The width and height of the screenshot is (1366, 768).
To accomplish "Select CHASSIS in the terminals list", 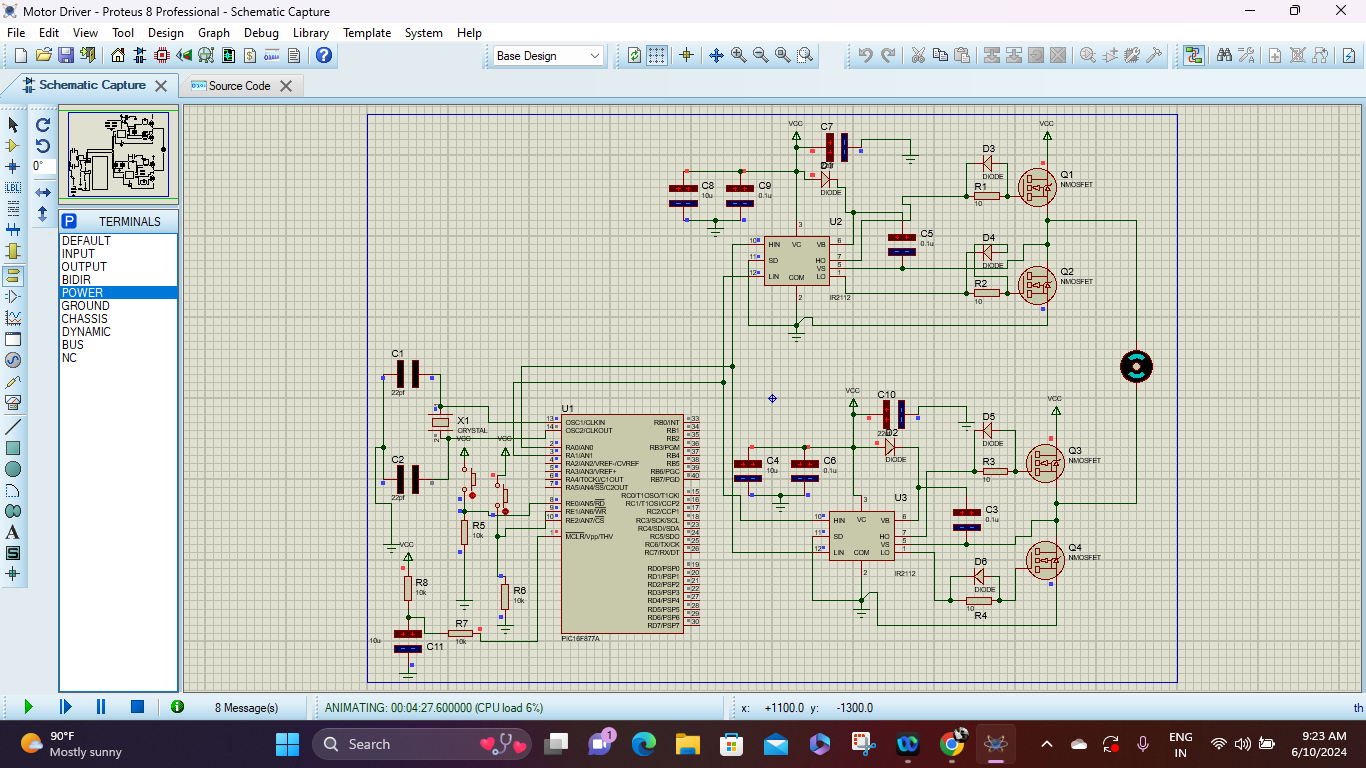I will 118,319.
